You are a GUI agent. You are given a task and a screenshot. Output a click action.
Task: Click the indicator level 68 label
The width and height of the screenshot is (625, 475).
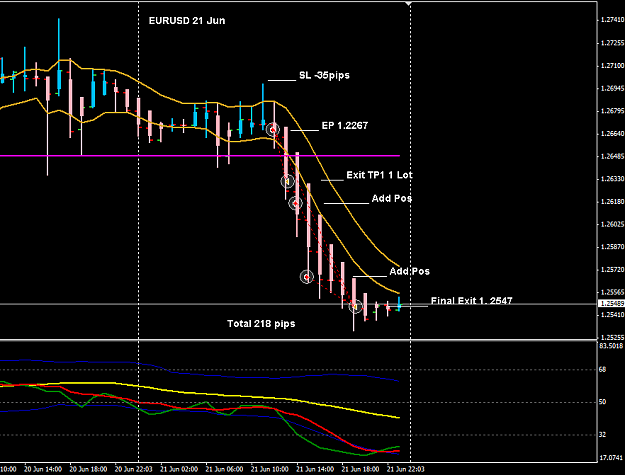(x=602, y=369)
